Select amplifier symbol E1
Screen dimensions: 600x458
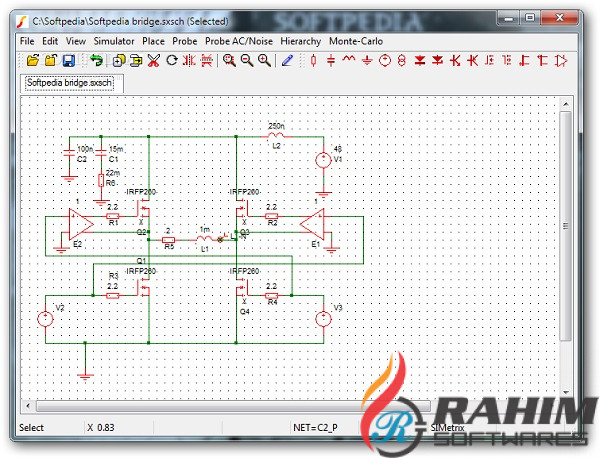(x=312, y=224)
